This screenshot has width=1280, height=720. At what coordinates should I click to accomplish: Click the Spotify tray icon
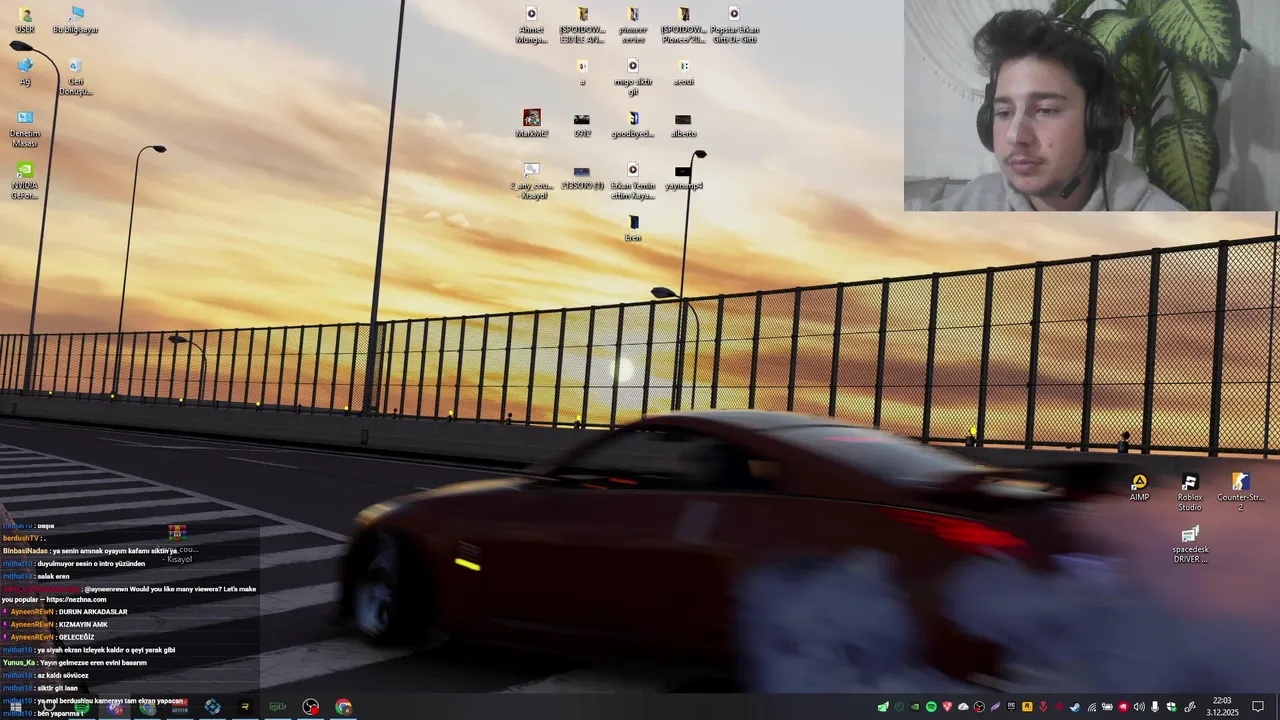point(931,707)
